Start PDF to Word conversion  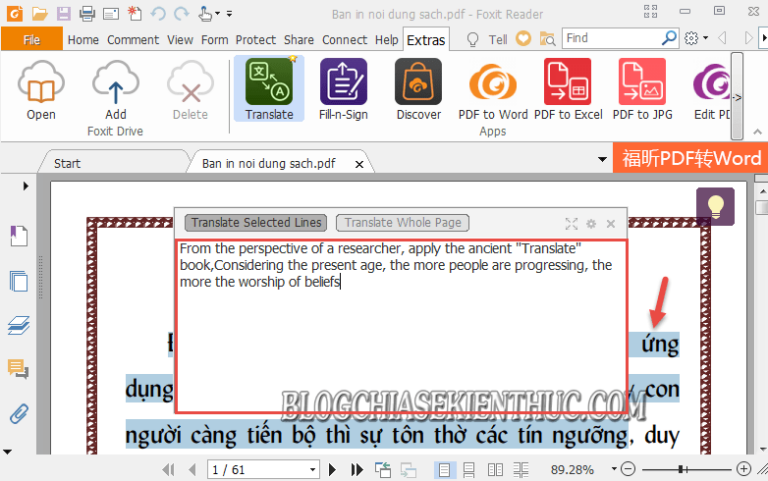[493, 89]
